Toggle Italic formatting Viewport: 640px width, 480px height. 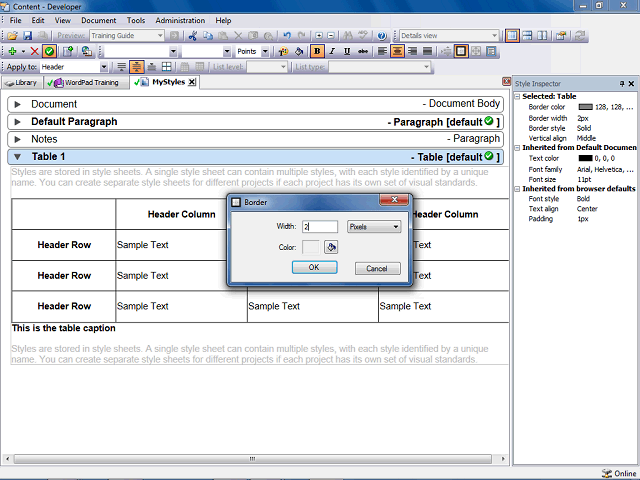332,51
